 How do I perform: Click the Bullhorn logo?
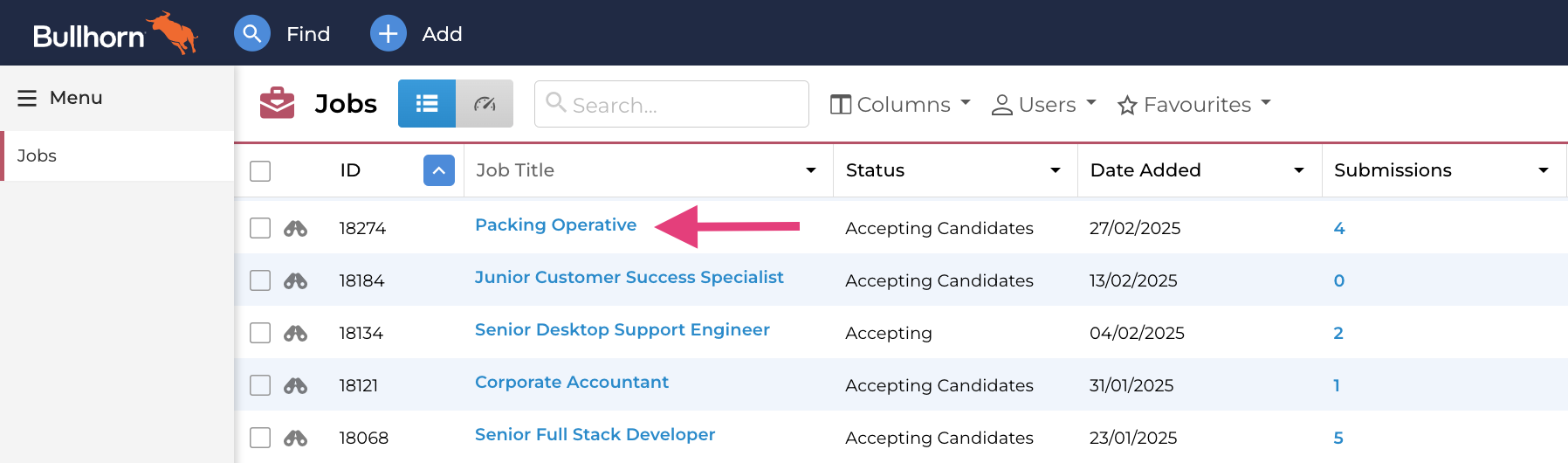tap(114, 34)
